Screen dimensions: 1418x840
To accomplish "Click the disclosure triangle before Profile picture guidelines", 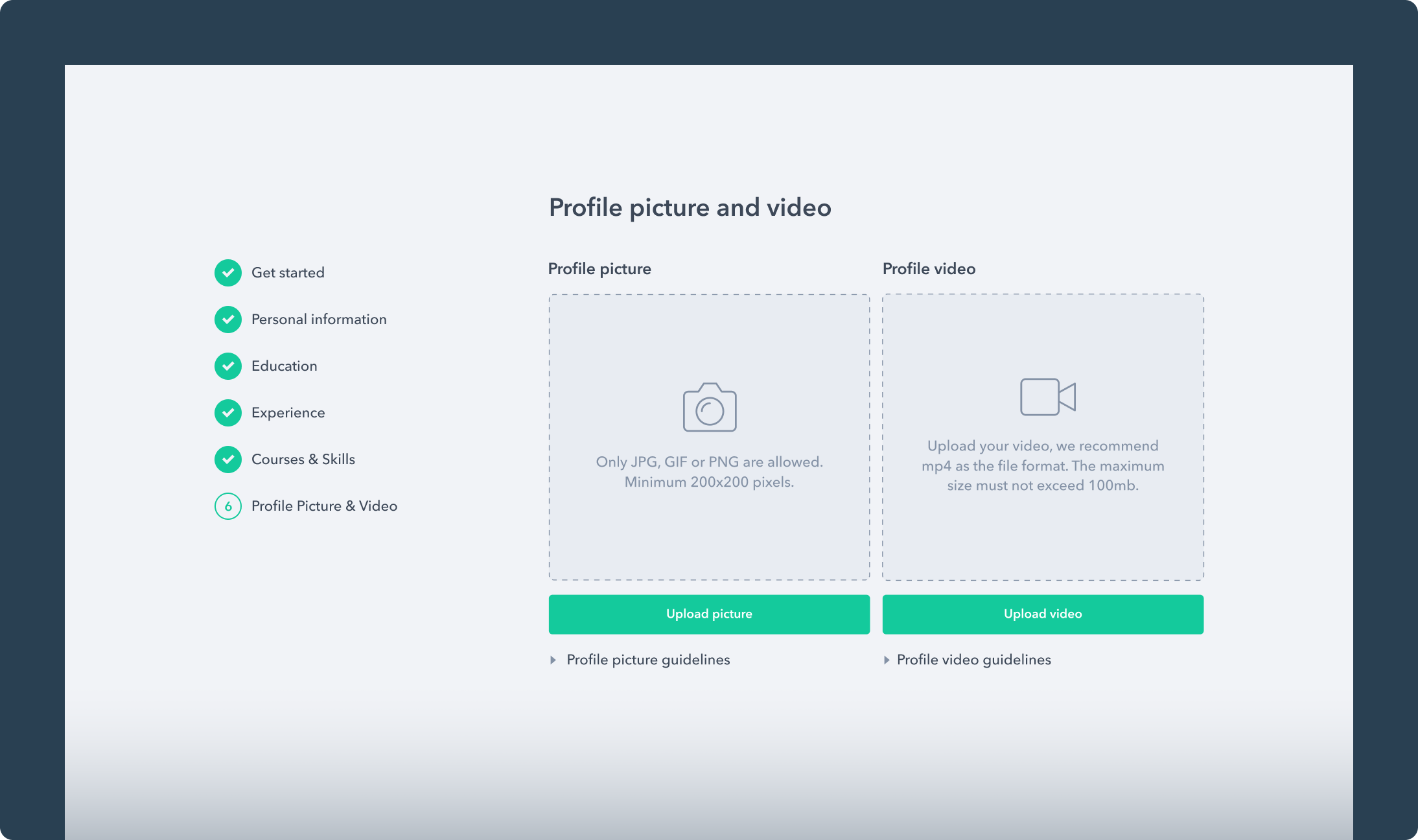I will tap(553, 660).
